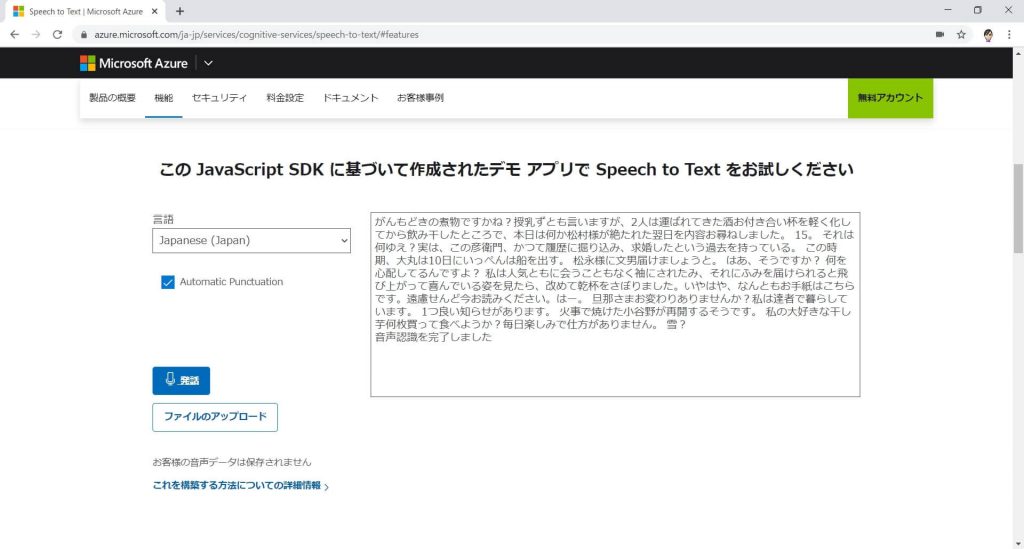This screenshot has height=549, width=1024.
Task: Click the Microsoft Azure logo
Action: 134,63
